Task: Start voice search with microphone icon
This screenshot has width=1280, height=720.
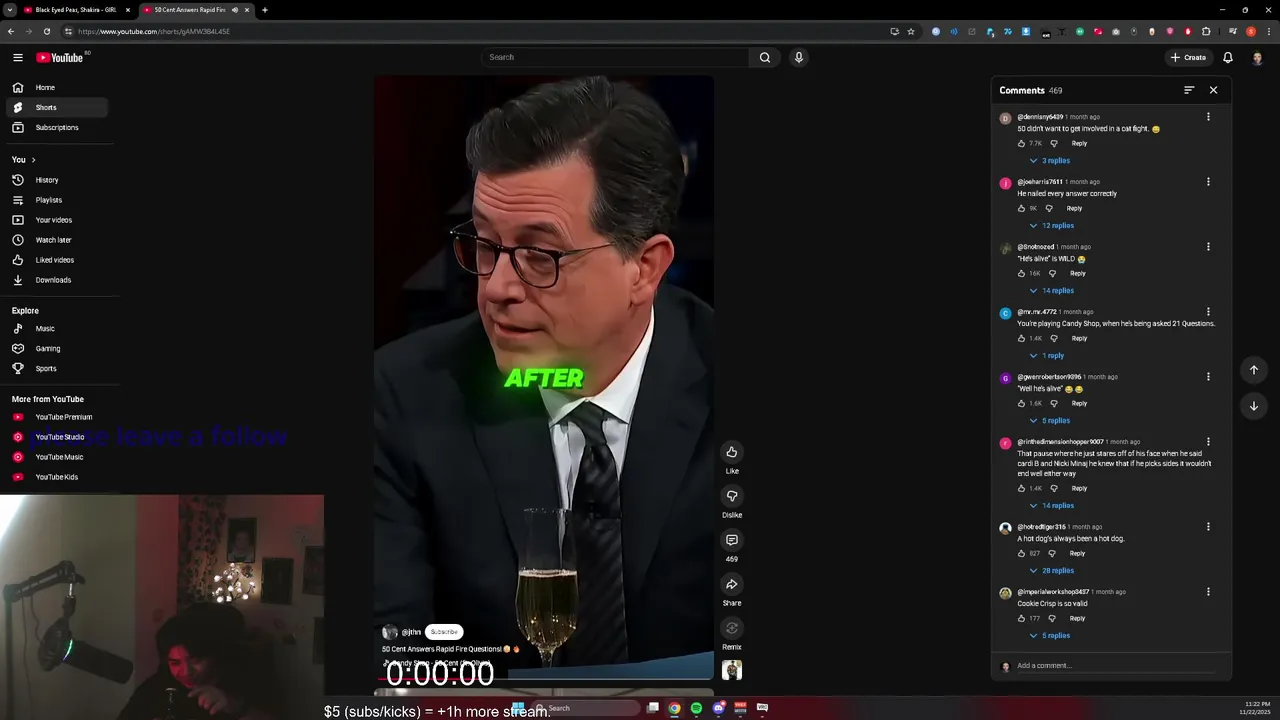Action: tap(798, 57)
